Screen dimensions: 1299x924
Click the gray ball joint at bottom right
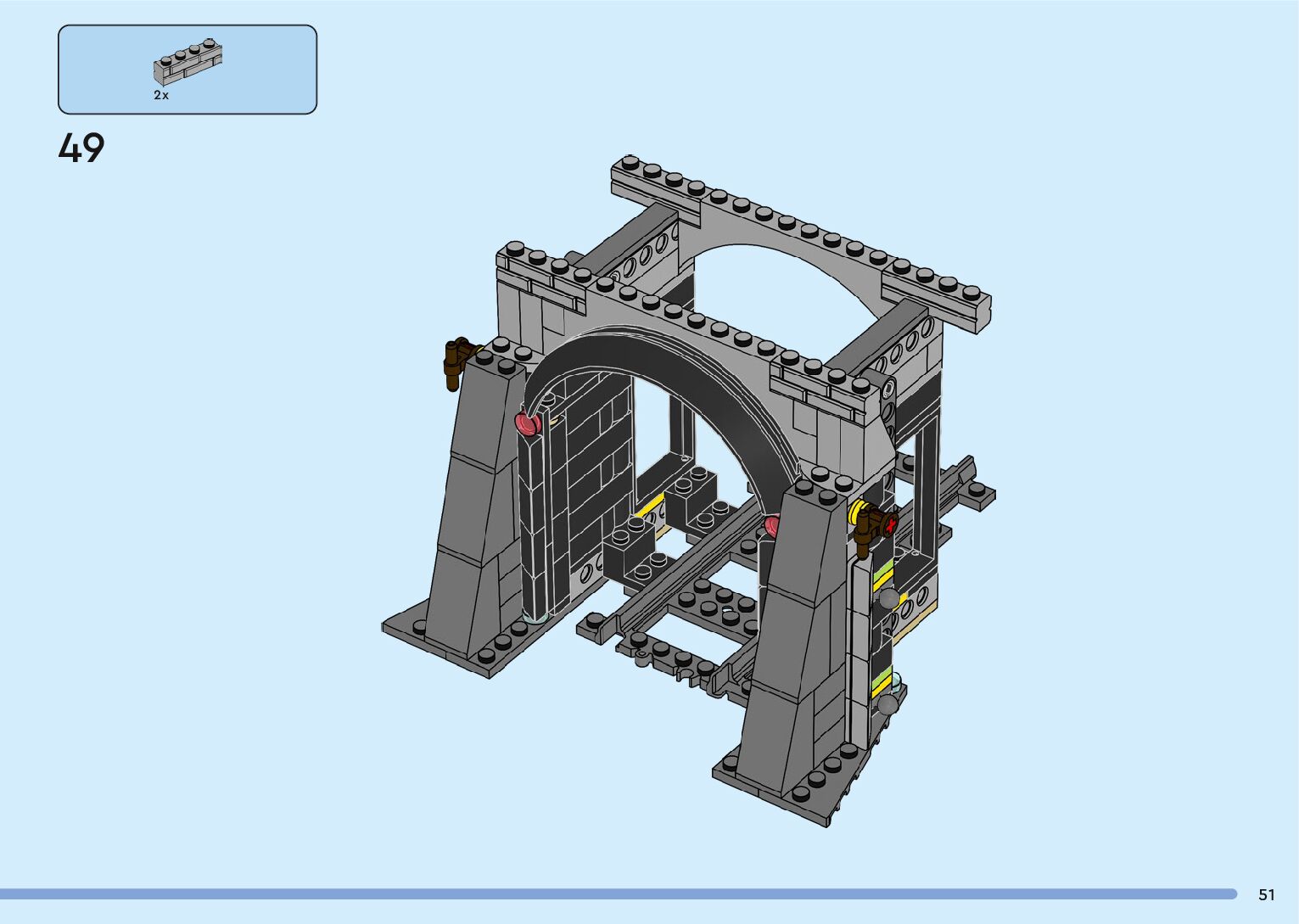tap(887, 703)
